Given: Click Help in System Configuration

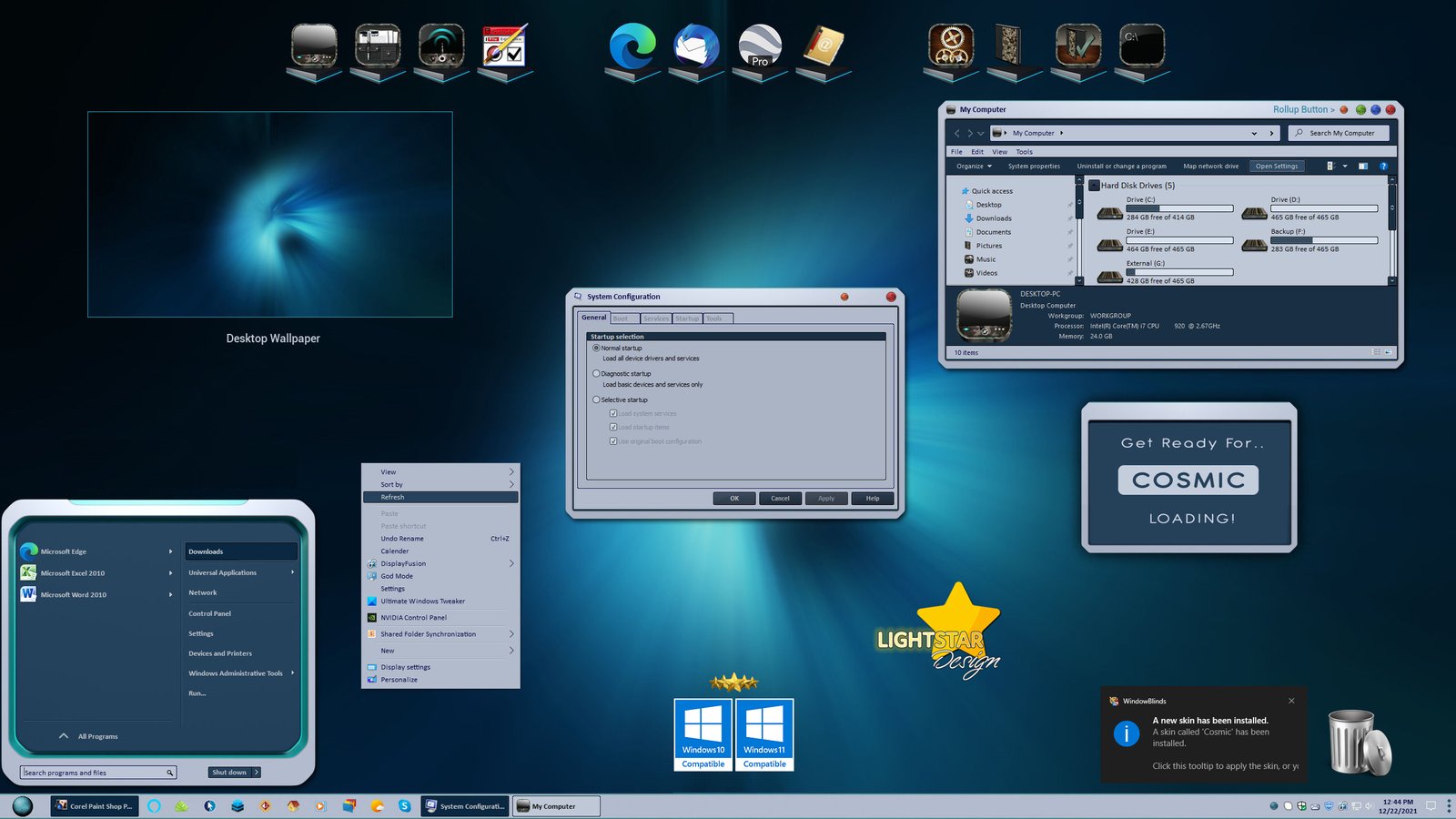Looking at the screenshot, I should tap(872, 498).
